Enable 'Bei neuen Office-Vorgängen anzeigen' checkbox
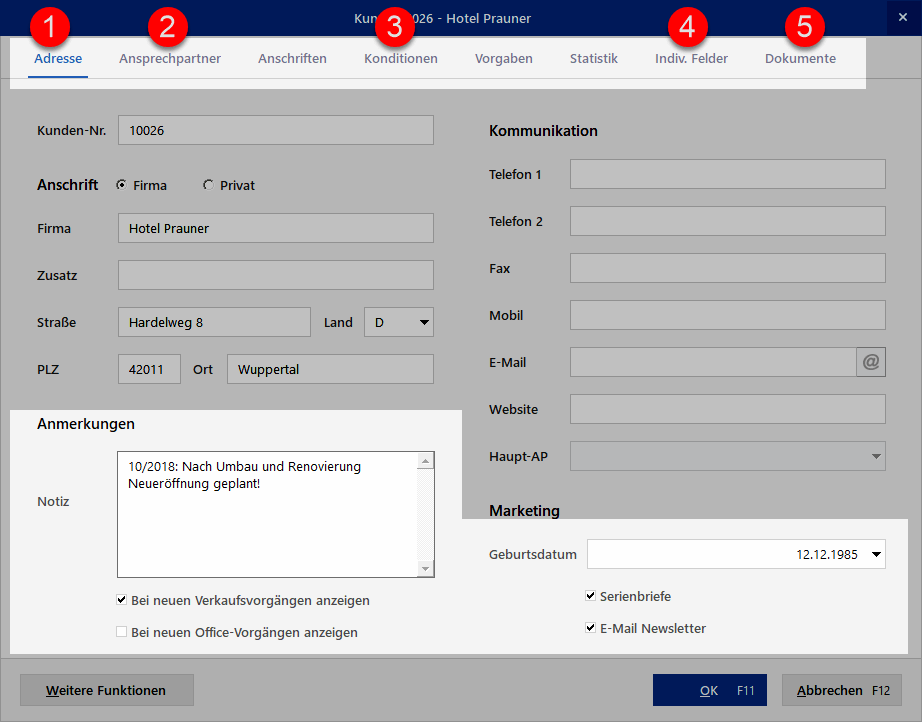 click(122, 631)
